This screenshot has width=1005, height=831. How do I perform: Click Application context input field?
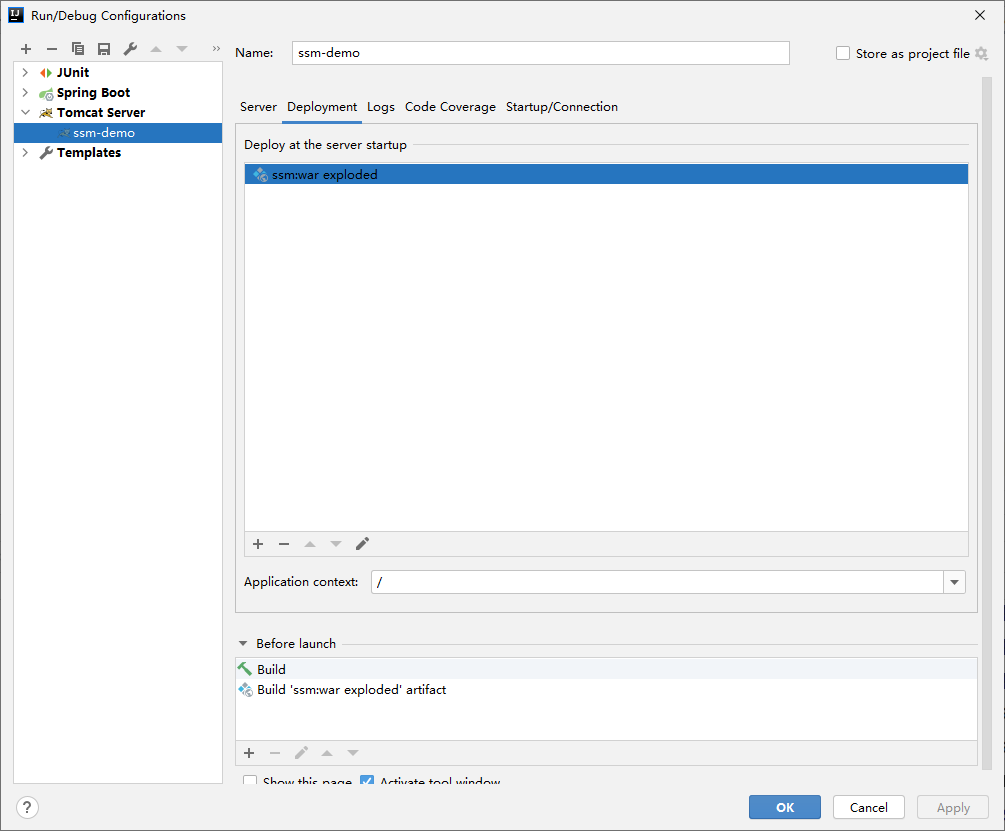click(657, 582)
